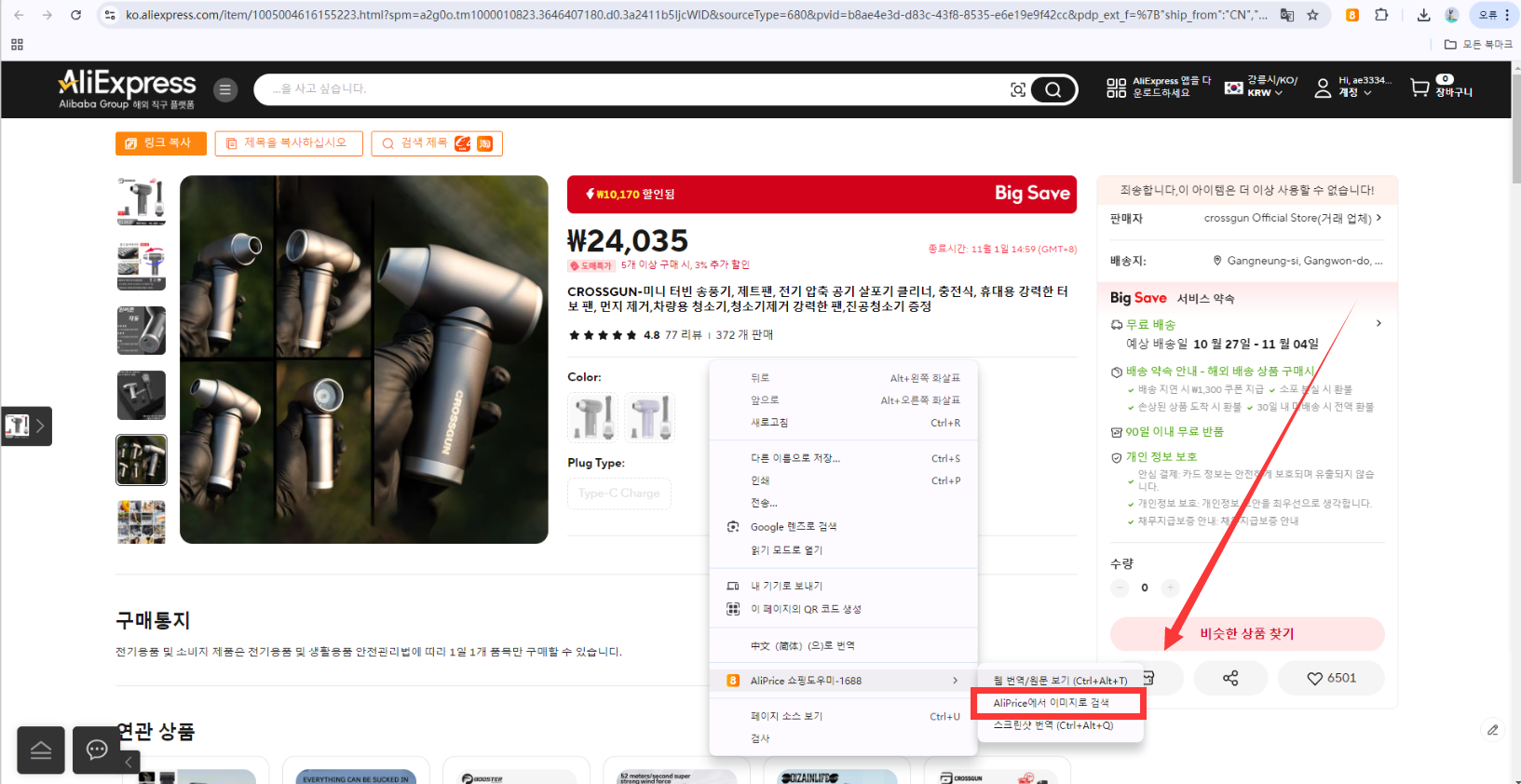1521x784 pixels.
Task: Choose 'Print' in the context menu
Action: point(843,480)
